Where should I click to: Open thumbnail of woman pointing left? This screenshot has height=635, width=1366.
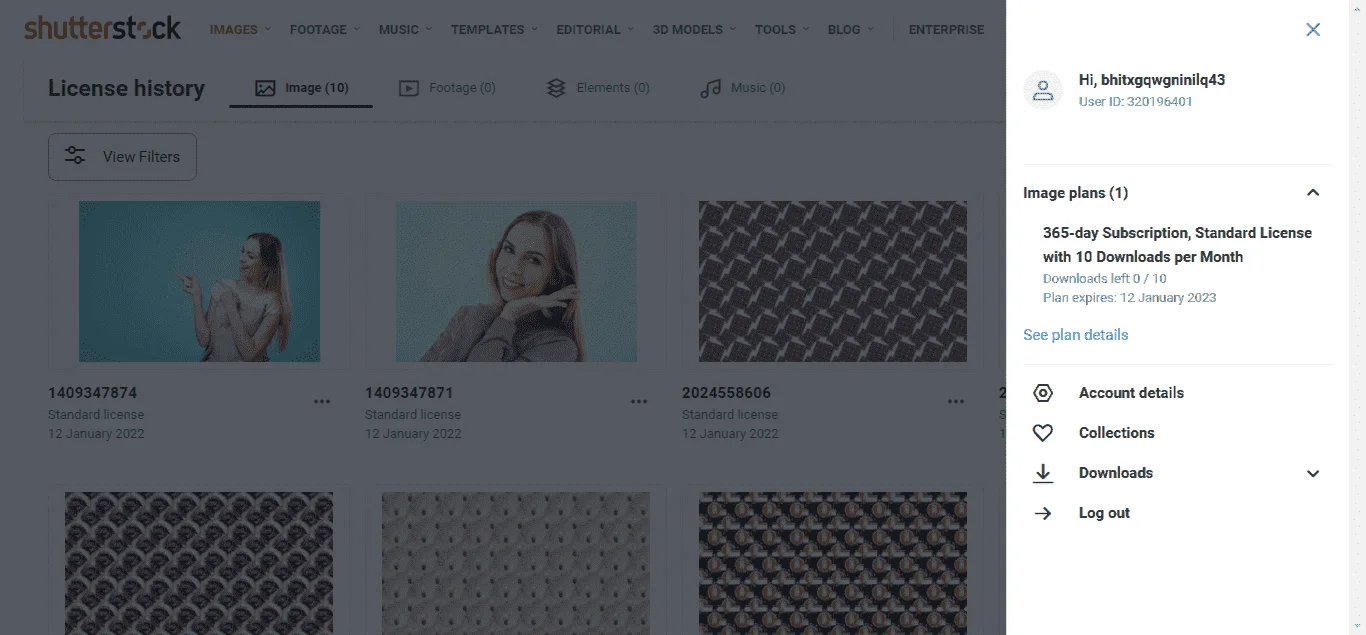(x=199, y=281)
